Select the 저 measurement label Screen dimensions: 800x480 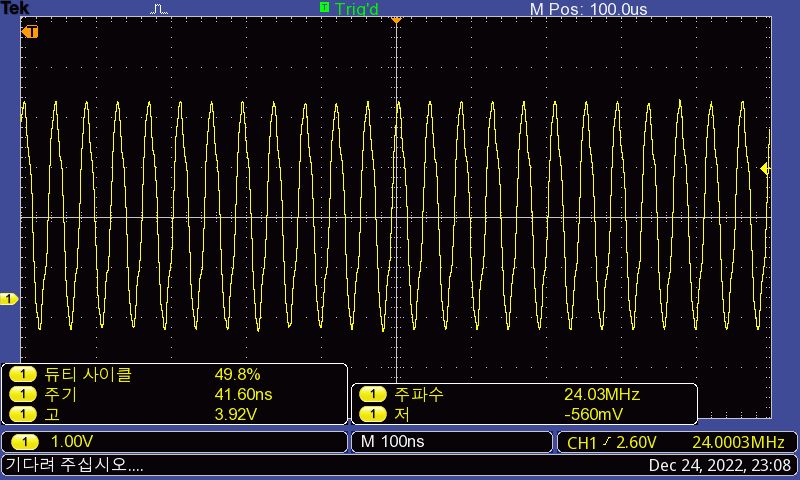(x=402, y=414)
